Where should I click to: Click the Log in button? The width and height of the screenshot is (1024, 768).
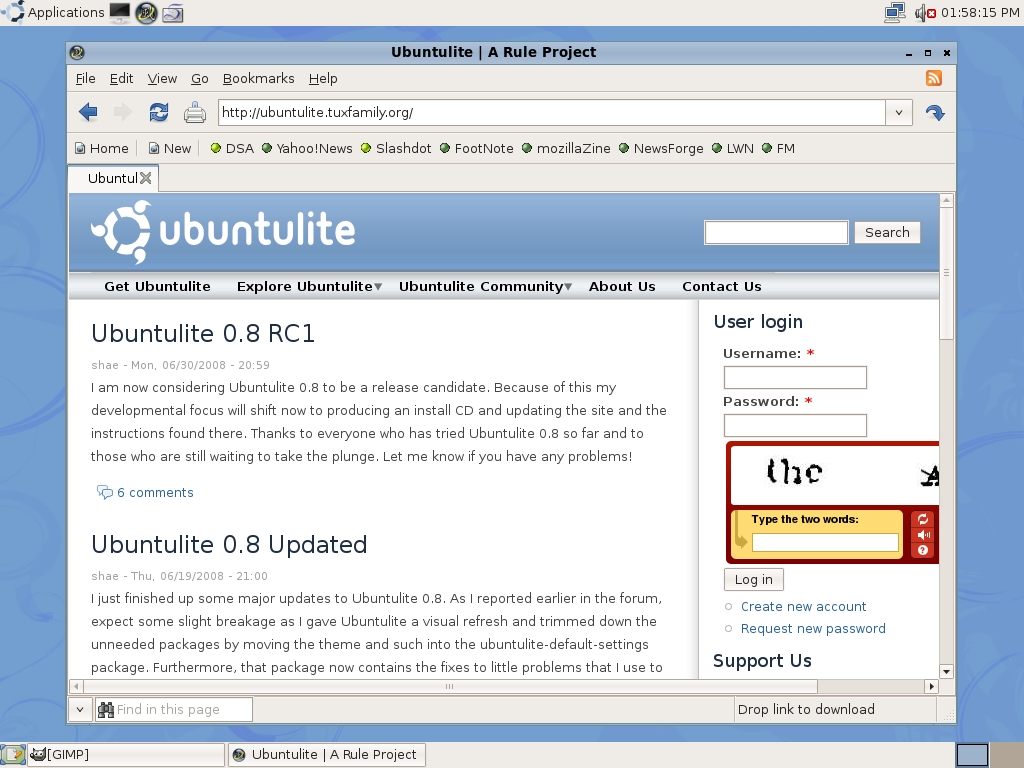754,579
